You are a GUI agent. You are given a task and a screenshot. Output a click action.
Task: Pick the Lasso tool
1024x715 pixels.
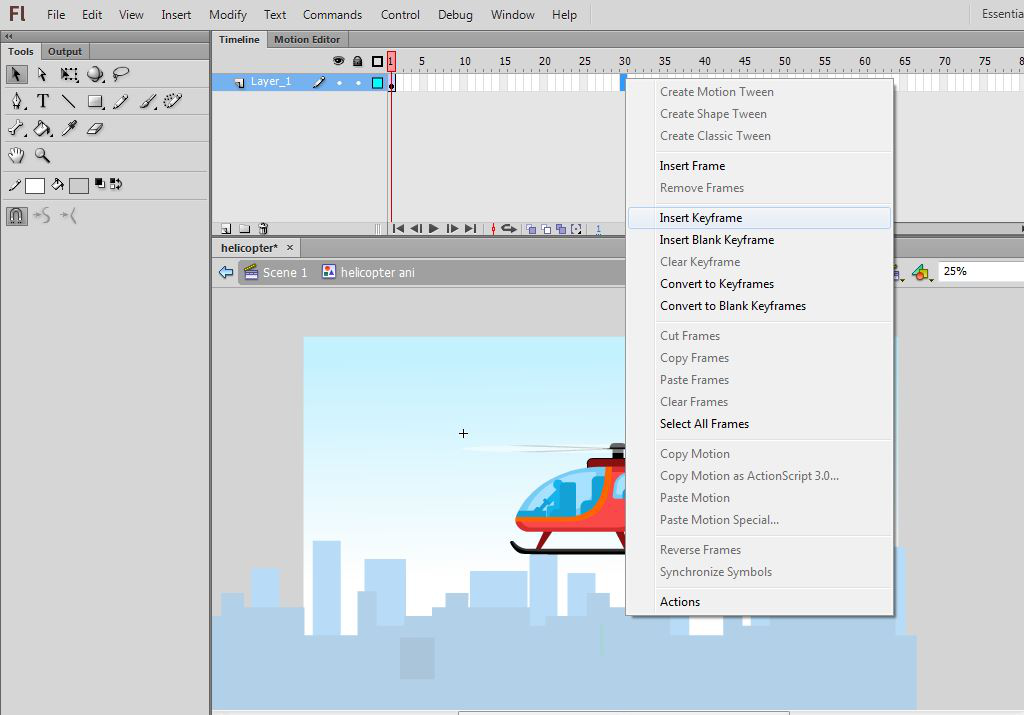(121, 74)
